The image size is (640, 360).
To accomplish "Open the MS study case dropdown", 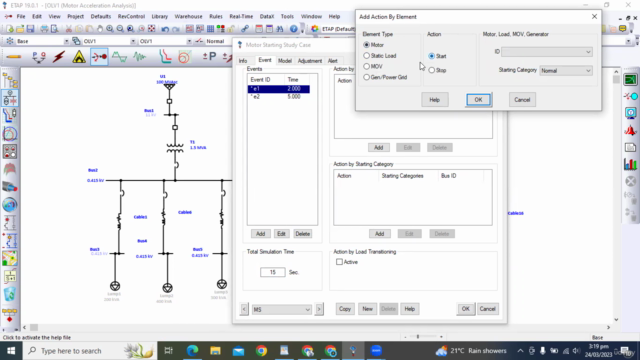I will click(282, 309).
